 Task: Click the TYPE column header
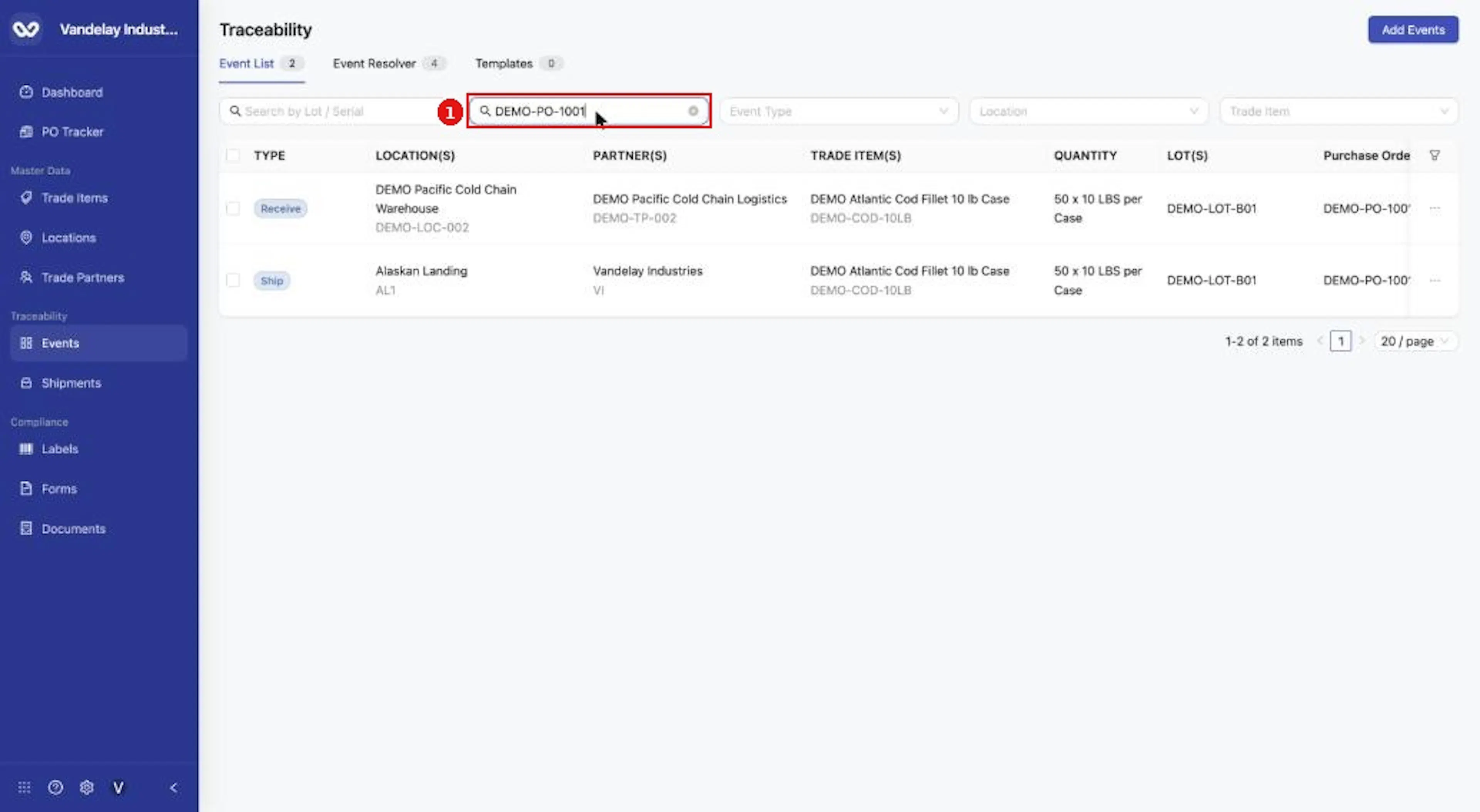click(269, 155)
